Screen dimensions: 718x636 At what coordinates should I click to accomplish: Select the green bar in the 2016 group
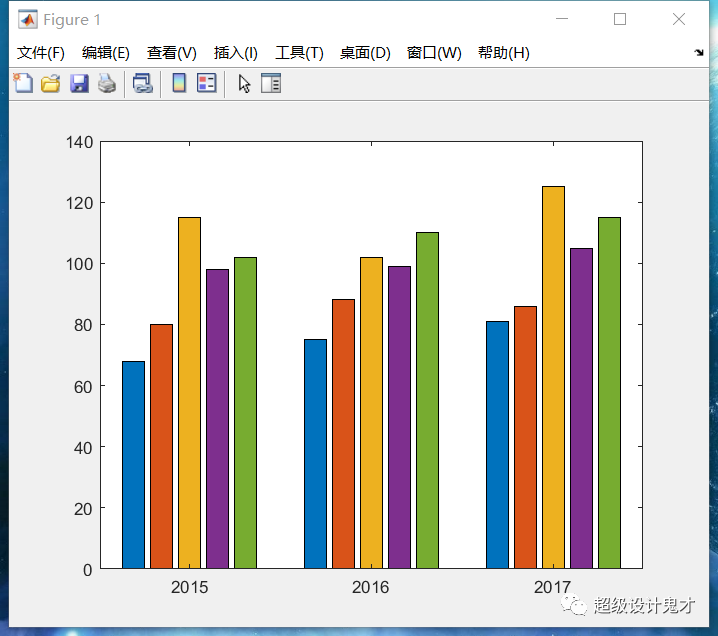[x=427, y=401]
